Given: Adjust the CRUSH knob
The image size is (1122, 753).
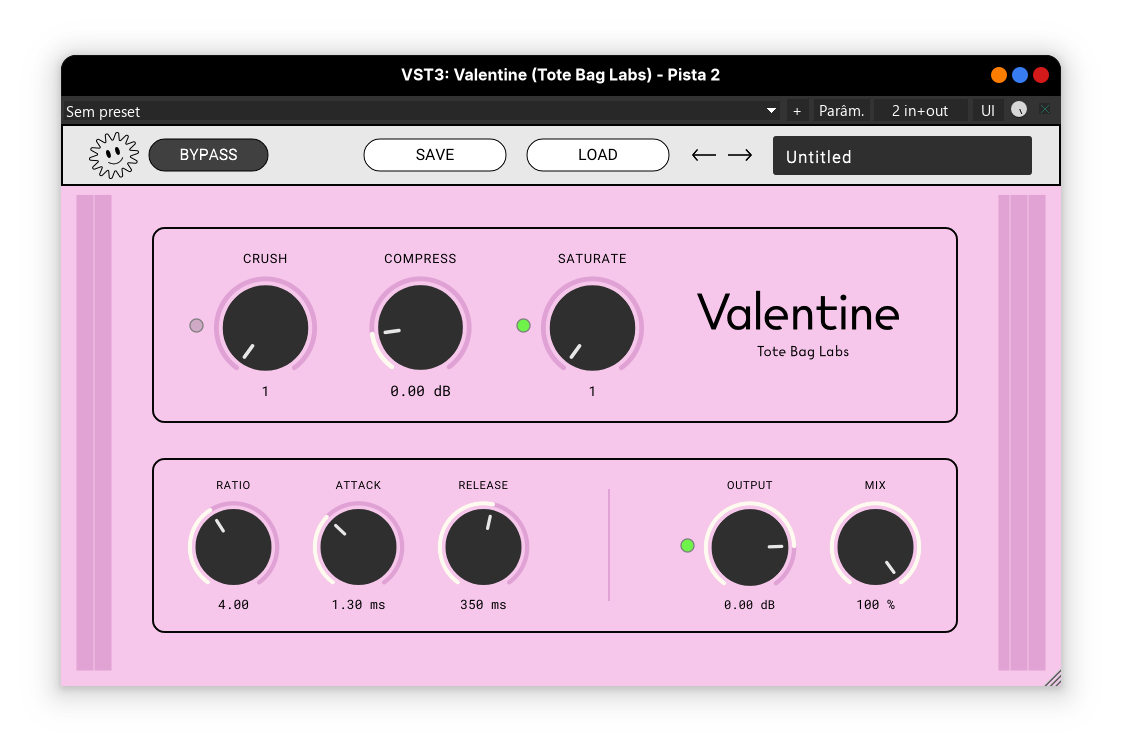Looking at the screenshot, I should pos(265,327).
